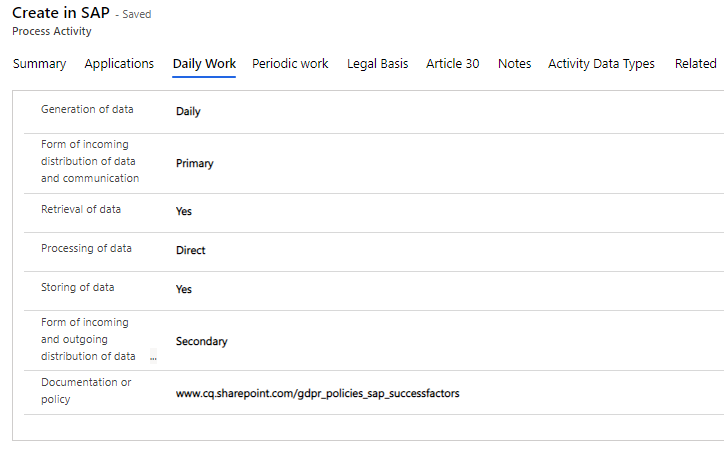
Task: Open the Applications tab
Action: [119, 64]
